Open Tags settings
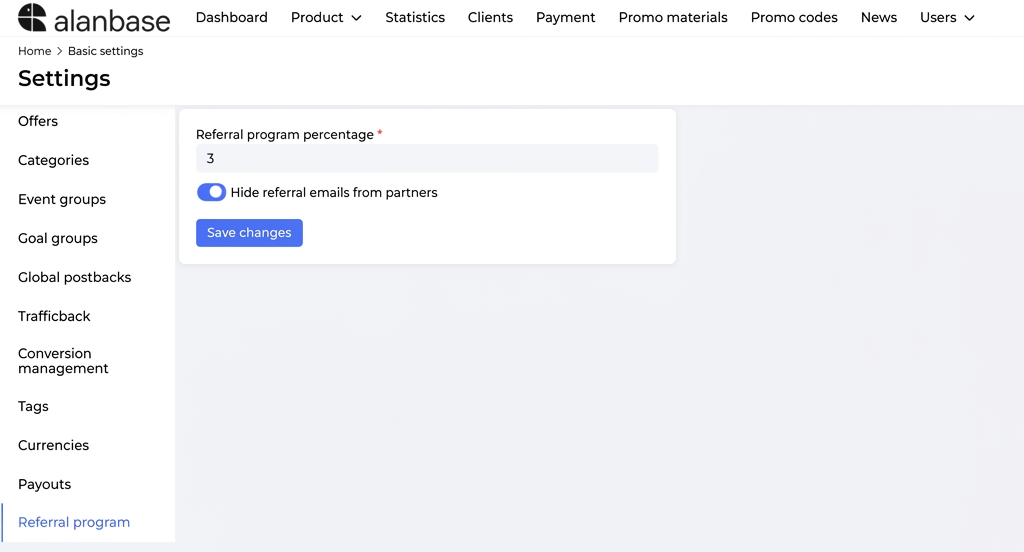 coord(33,406)
